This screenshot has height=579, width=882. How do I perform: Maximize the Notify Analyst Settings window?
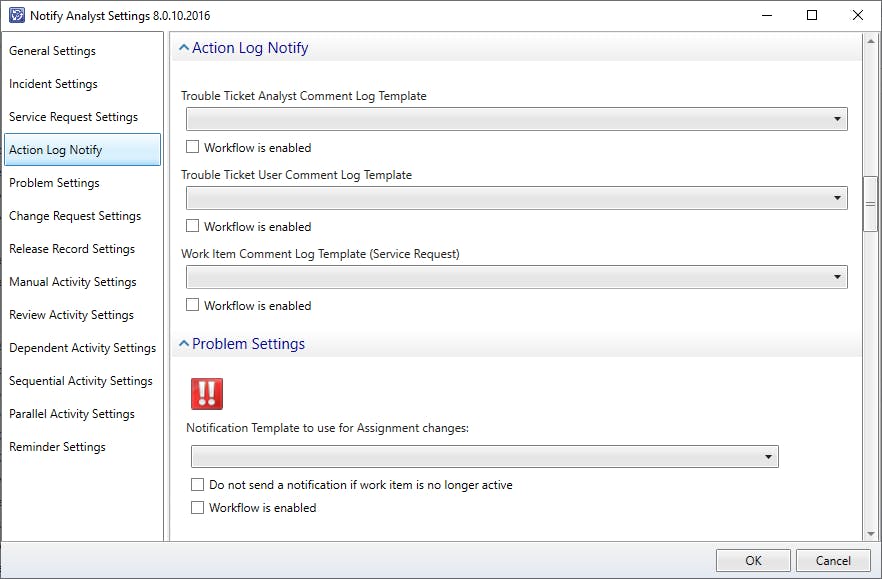[812, 16]
